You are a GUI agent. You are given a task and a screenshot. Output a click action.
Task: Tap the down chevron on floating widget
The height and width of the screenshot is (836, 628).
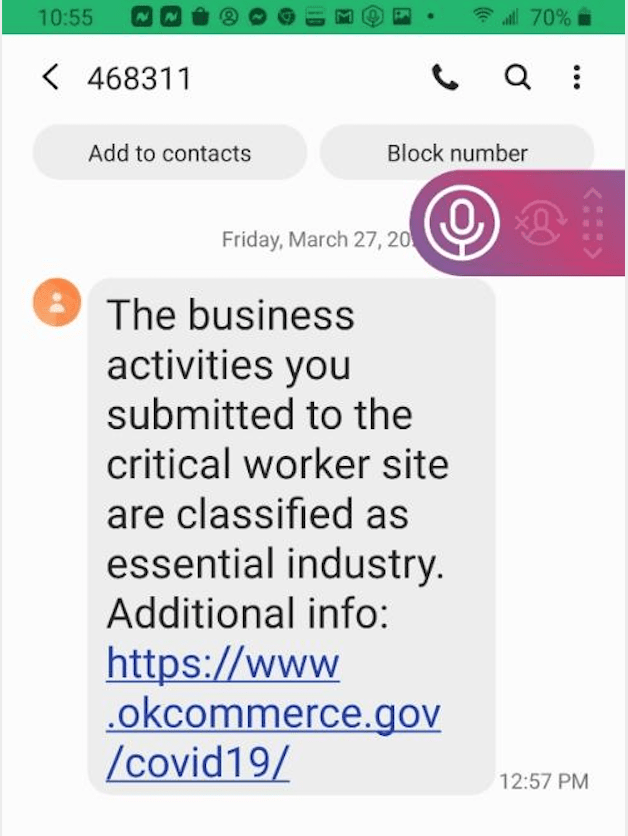591,253
